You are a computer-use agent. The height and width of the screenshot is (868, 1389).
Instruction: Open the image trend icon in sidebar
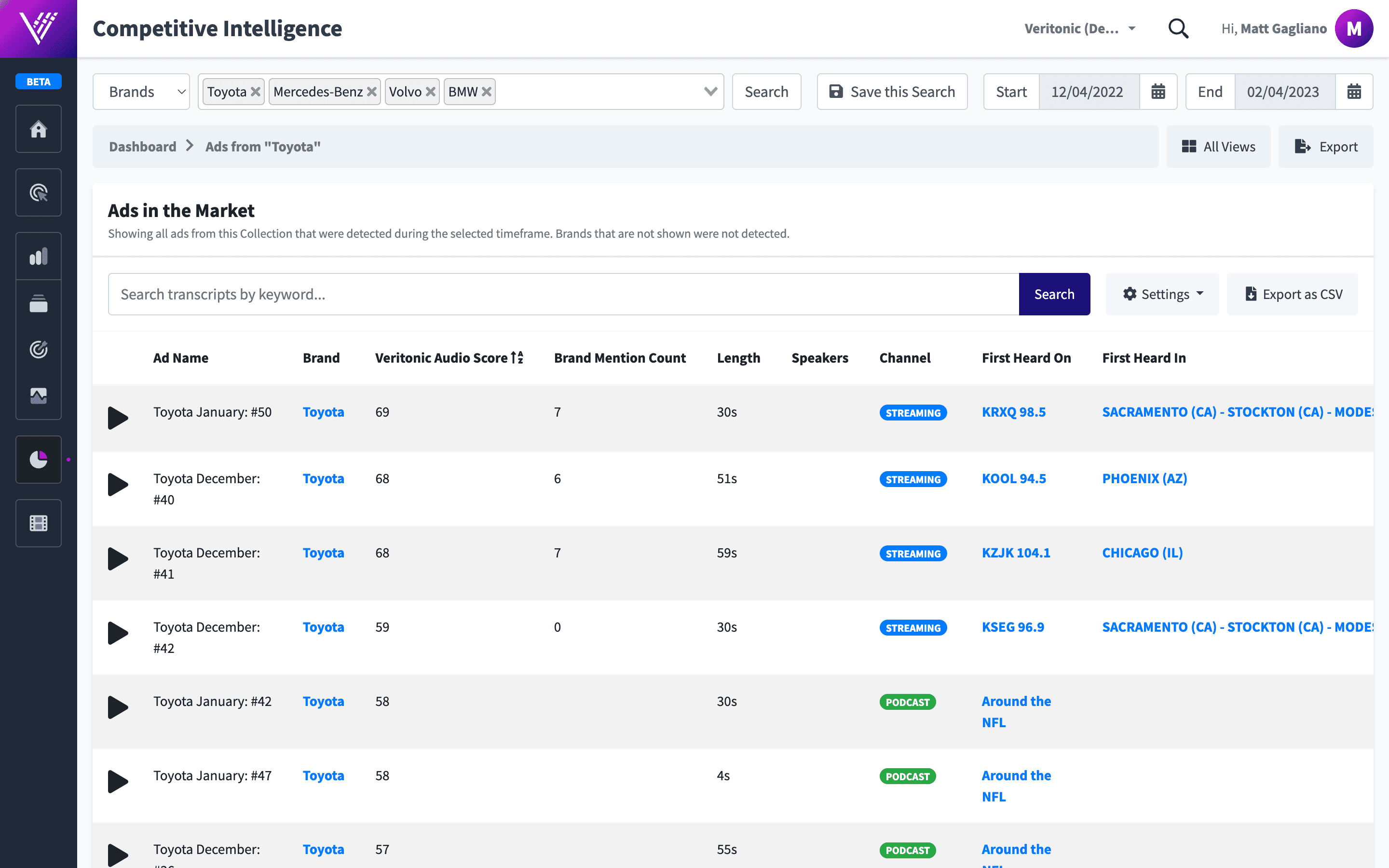coord(39,395)
